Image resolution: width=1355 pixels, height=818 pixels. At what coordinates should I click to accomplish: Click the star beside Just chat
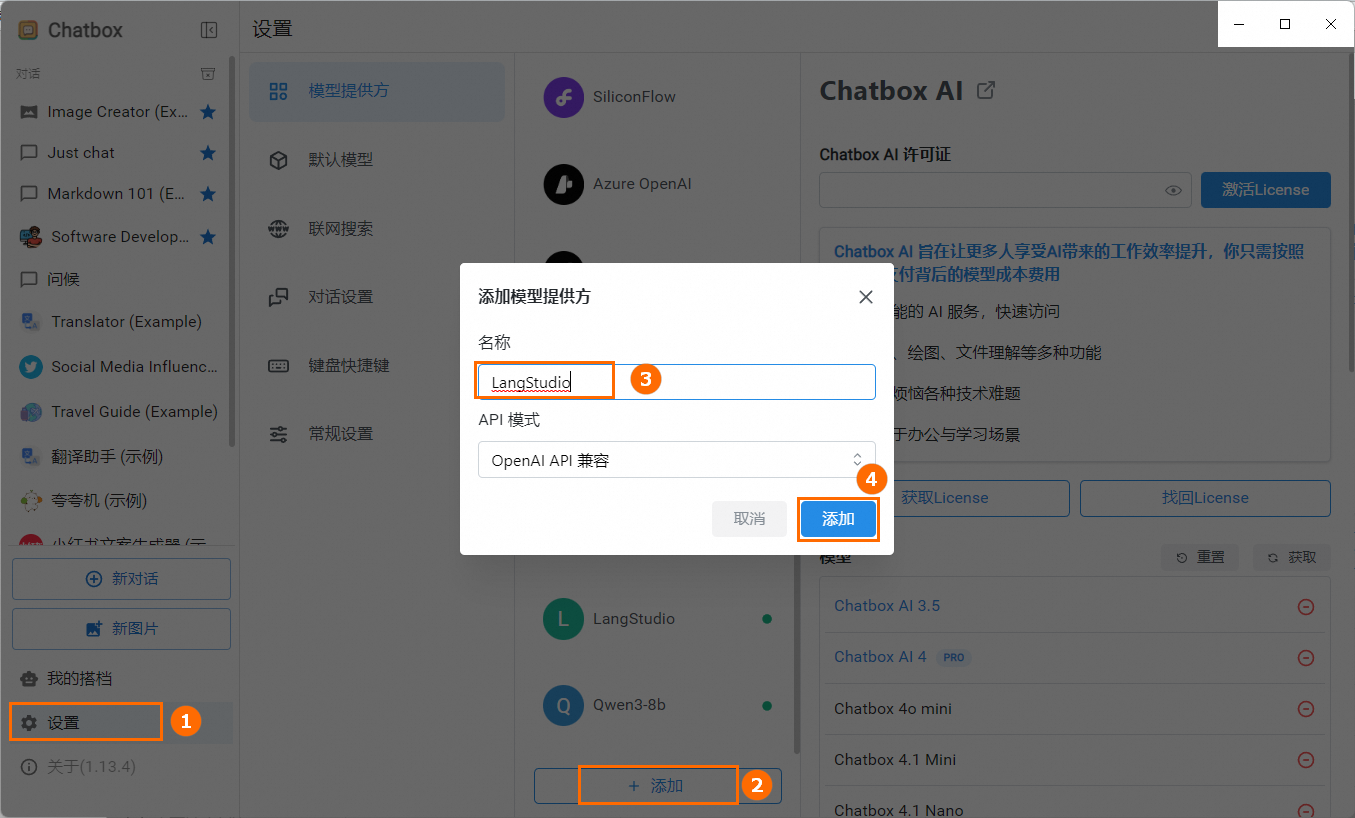(208, 153)
